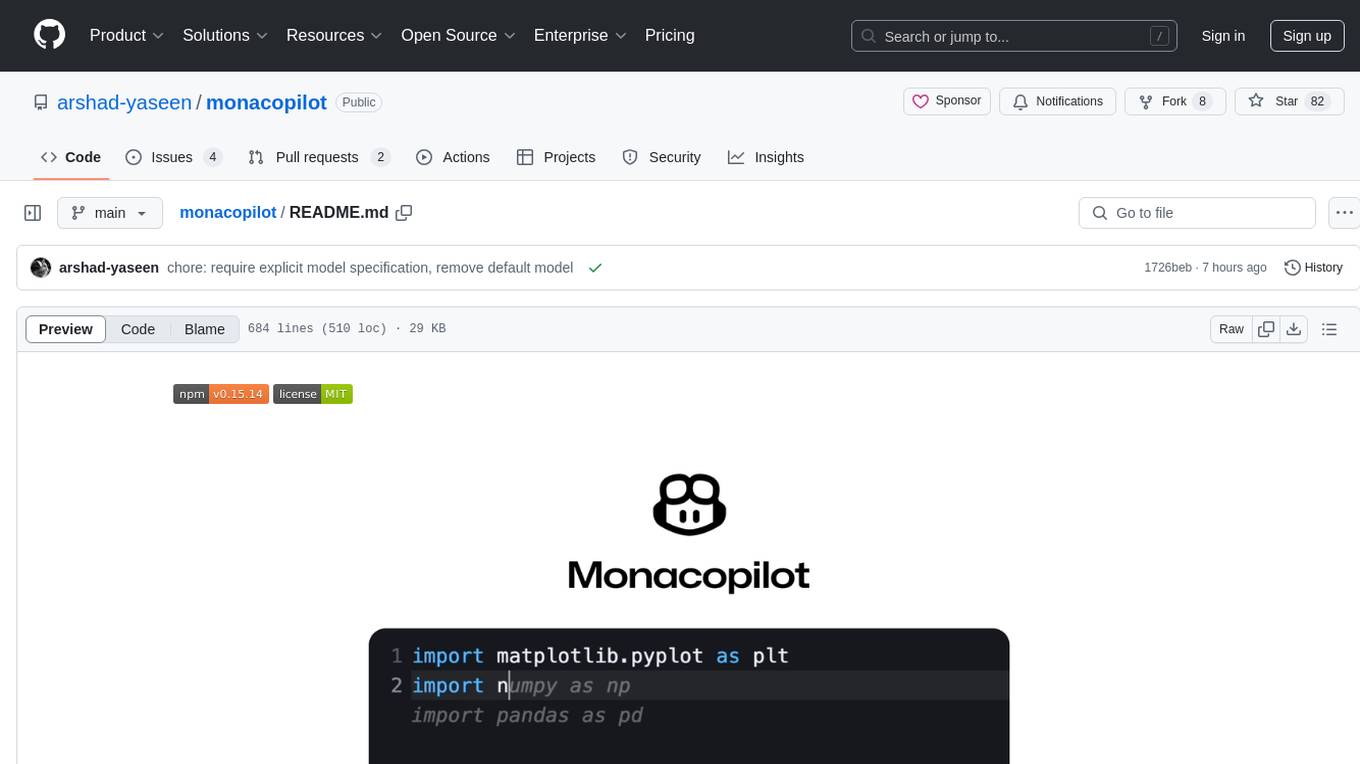Expand the Product menu
Image resolution: width=1360 pixels, height=764 pixels.
coord(127,35)
